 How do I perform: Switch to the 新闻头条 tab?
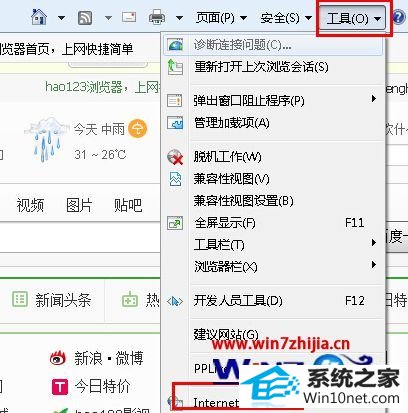tap(52, 300)
